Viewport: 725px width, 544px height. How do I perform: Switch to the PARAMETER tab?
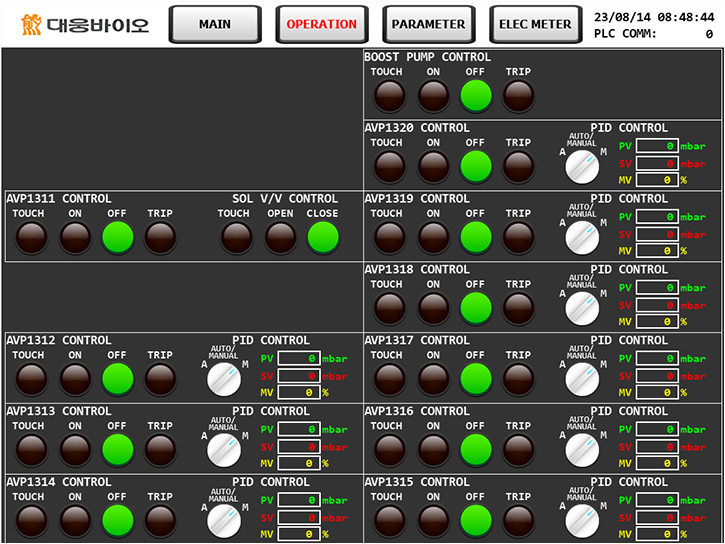tap(429, 24)
